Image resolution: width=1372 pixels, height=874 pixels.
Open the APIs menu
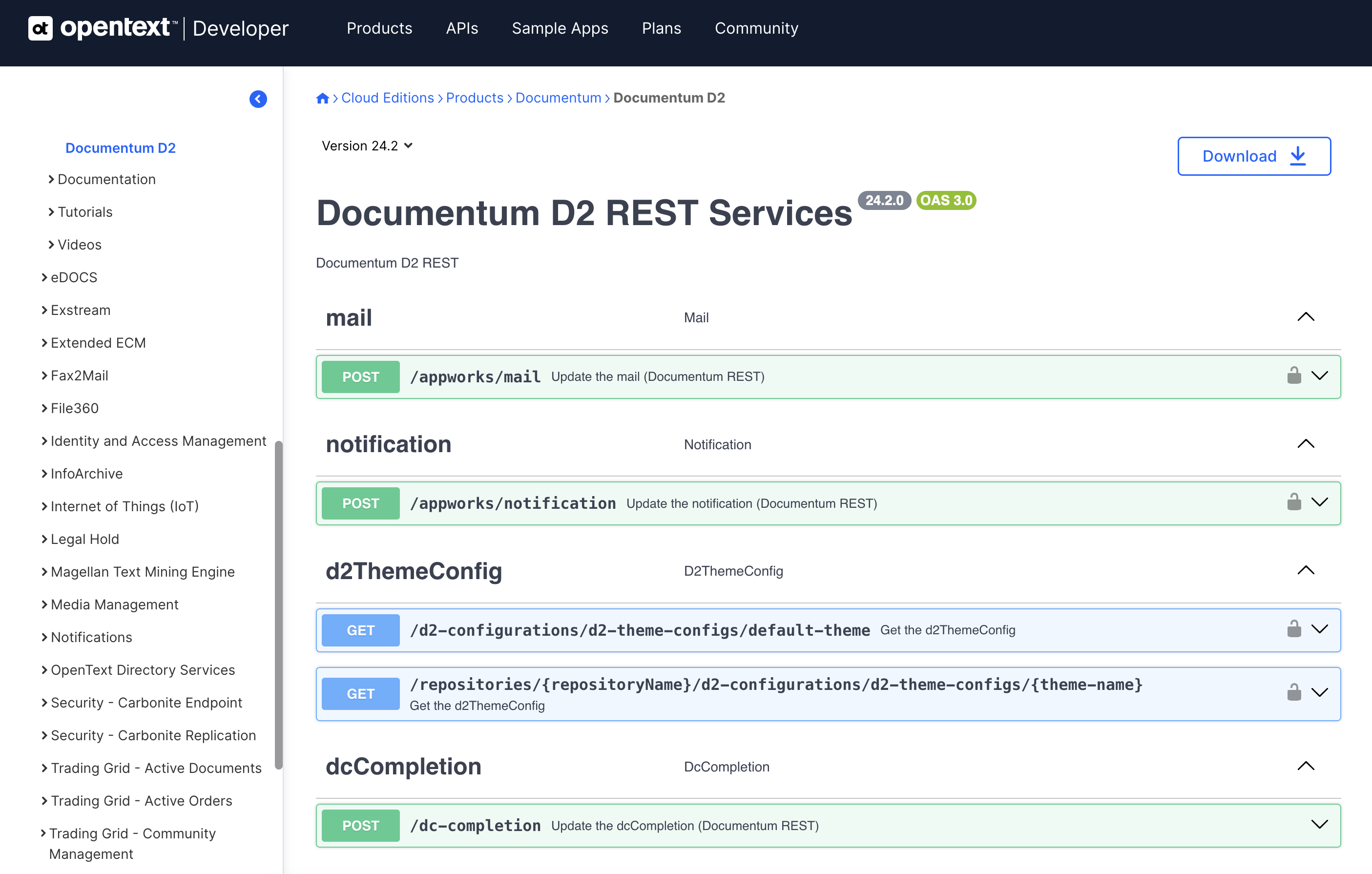tap(462, 28)
